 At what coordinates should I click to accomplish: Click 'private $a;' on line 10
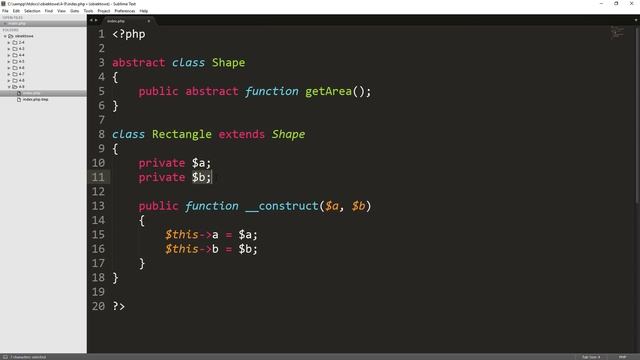[175, 163]
